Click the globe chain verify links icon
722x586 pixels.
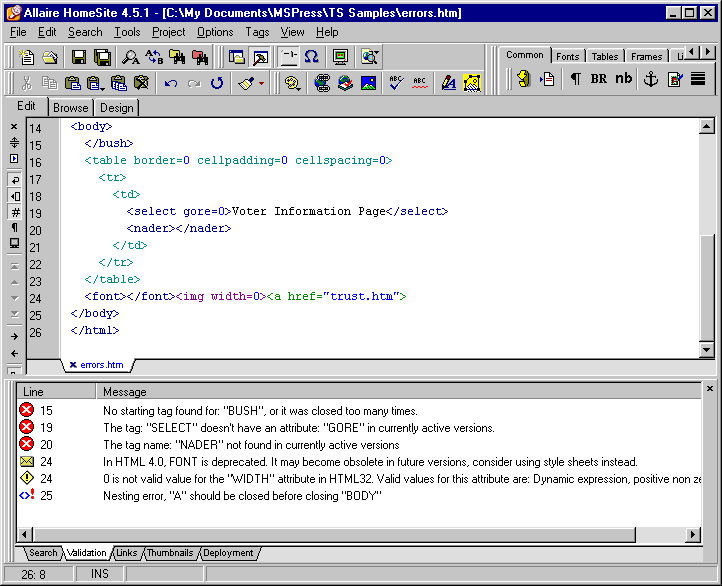[322, 83]
